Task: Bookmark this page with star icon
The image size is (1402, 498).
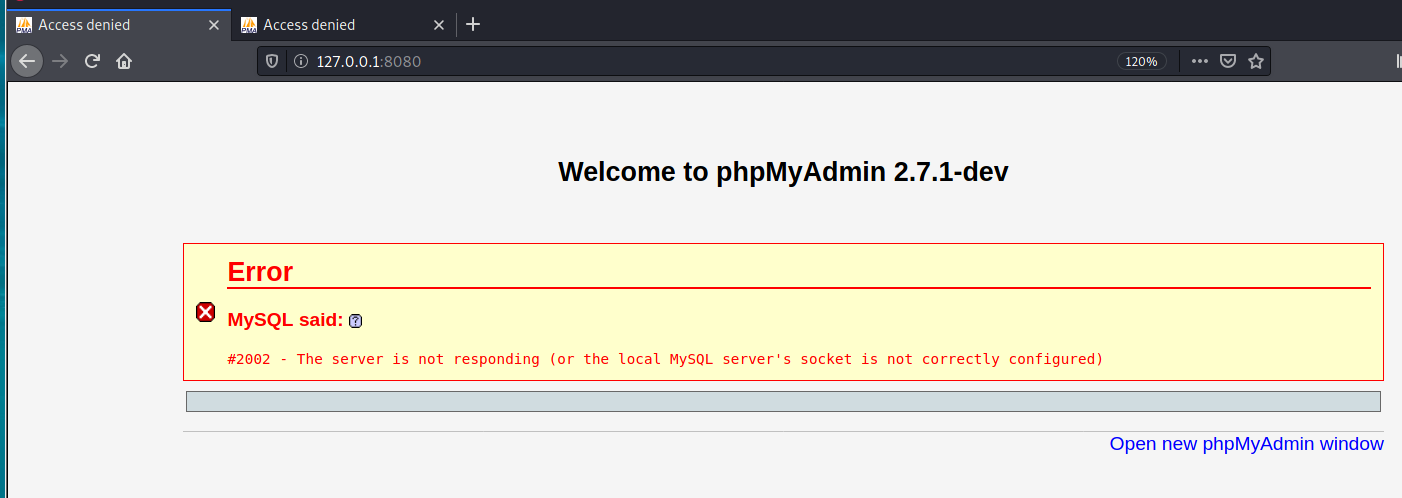Action: pos(1256,61)
